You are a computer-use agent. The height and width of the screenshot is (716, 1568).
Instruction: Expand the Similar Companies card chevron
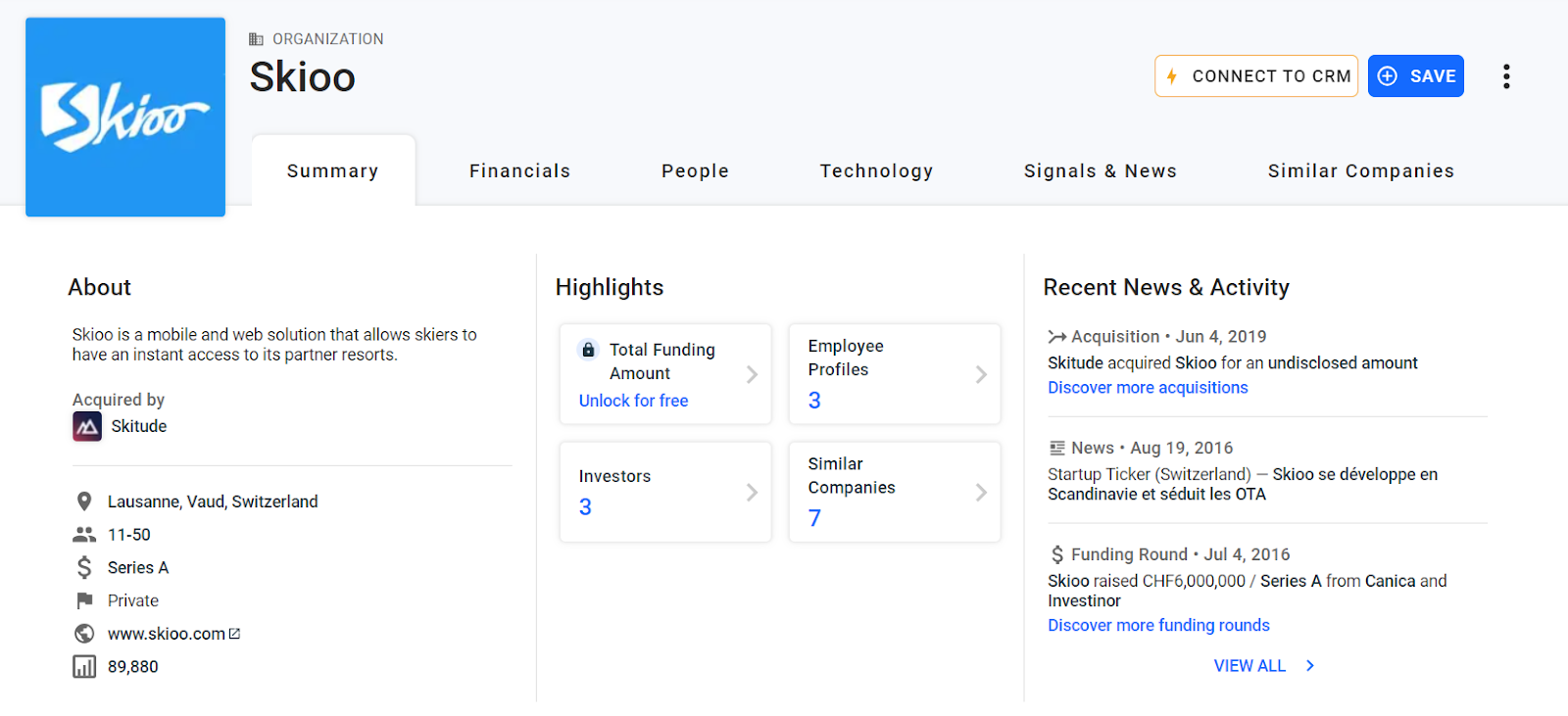click(x=981, y=492)
